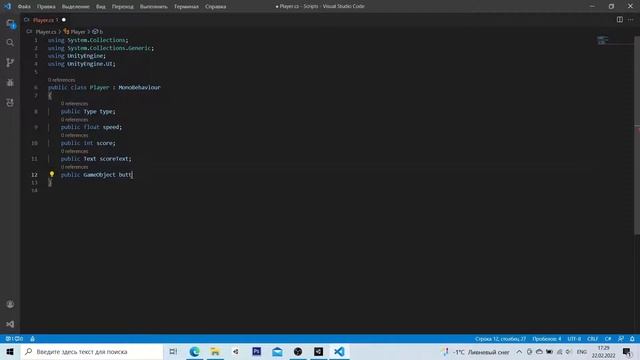The image size is (640, 360).
Task: Change file encoding UTF-8
Action: (x=574, y=339)
